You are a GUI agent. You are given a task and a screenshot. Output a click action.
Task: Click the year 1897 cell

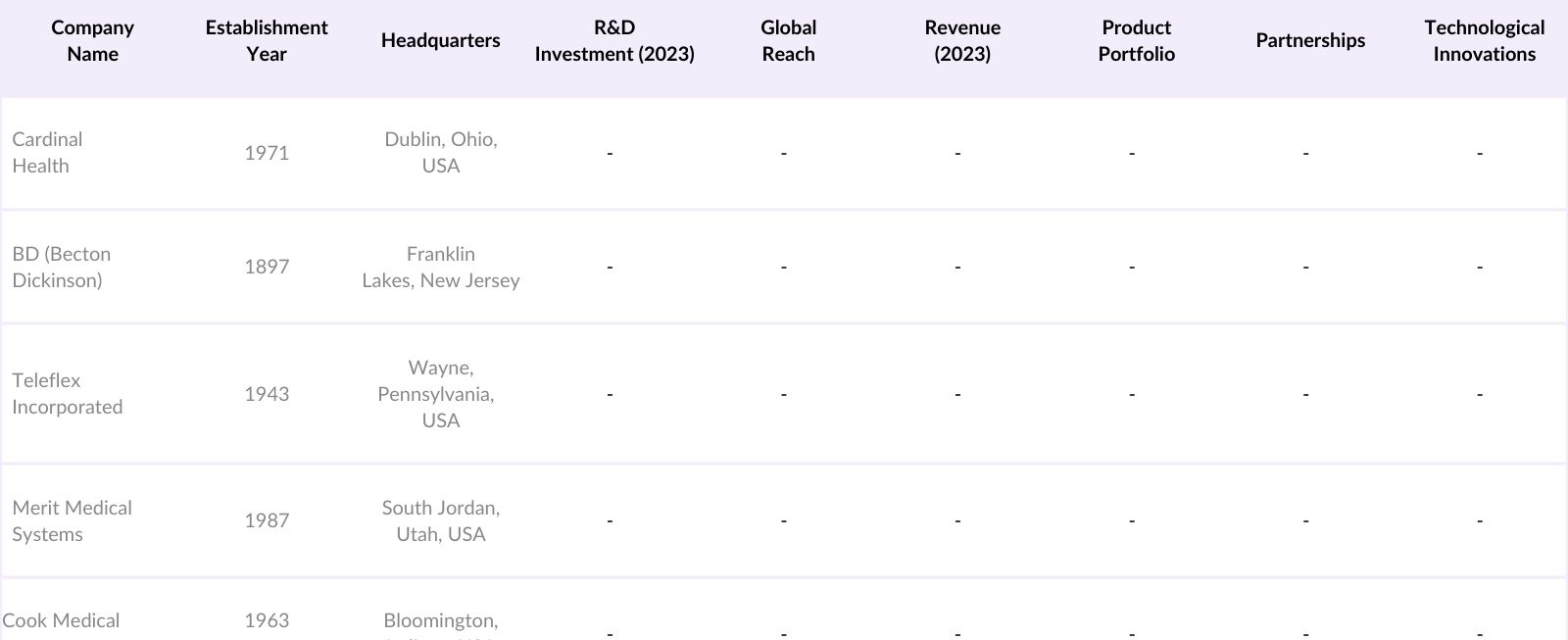point(267,267)
